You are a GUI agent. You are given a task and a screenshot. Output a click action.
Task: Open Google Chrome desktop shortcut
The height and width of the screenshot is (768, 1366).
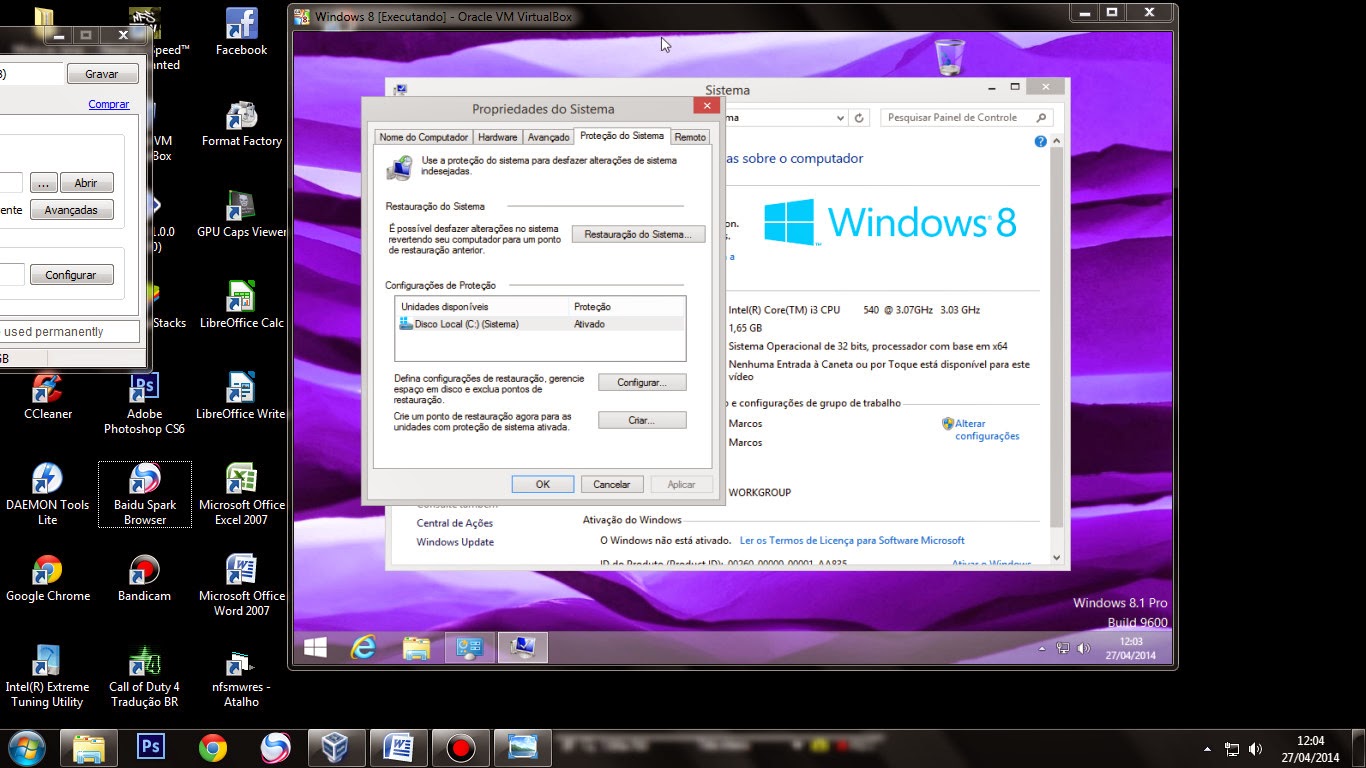tap(47, 579)
